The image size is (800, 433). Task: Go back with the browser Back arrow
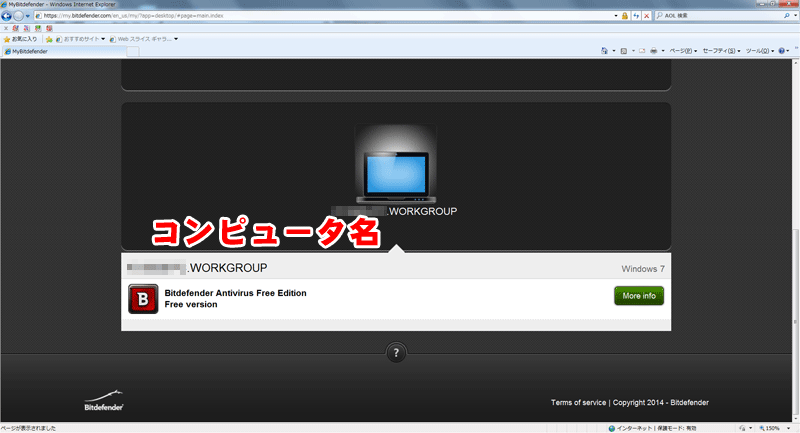6,16
